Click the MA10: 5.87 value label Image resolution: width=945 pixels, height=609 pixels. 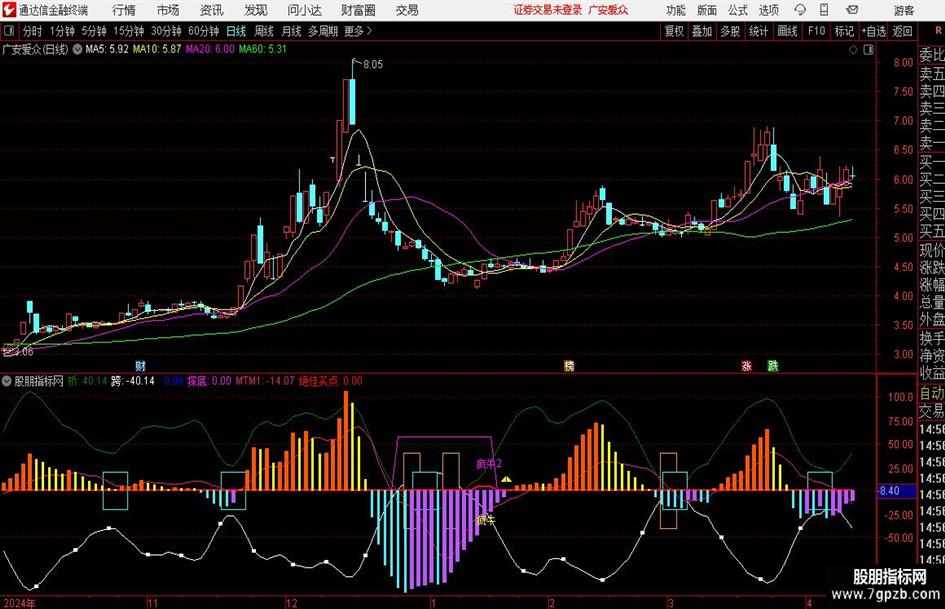click(157, 49)
